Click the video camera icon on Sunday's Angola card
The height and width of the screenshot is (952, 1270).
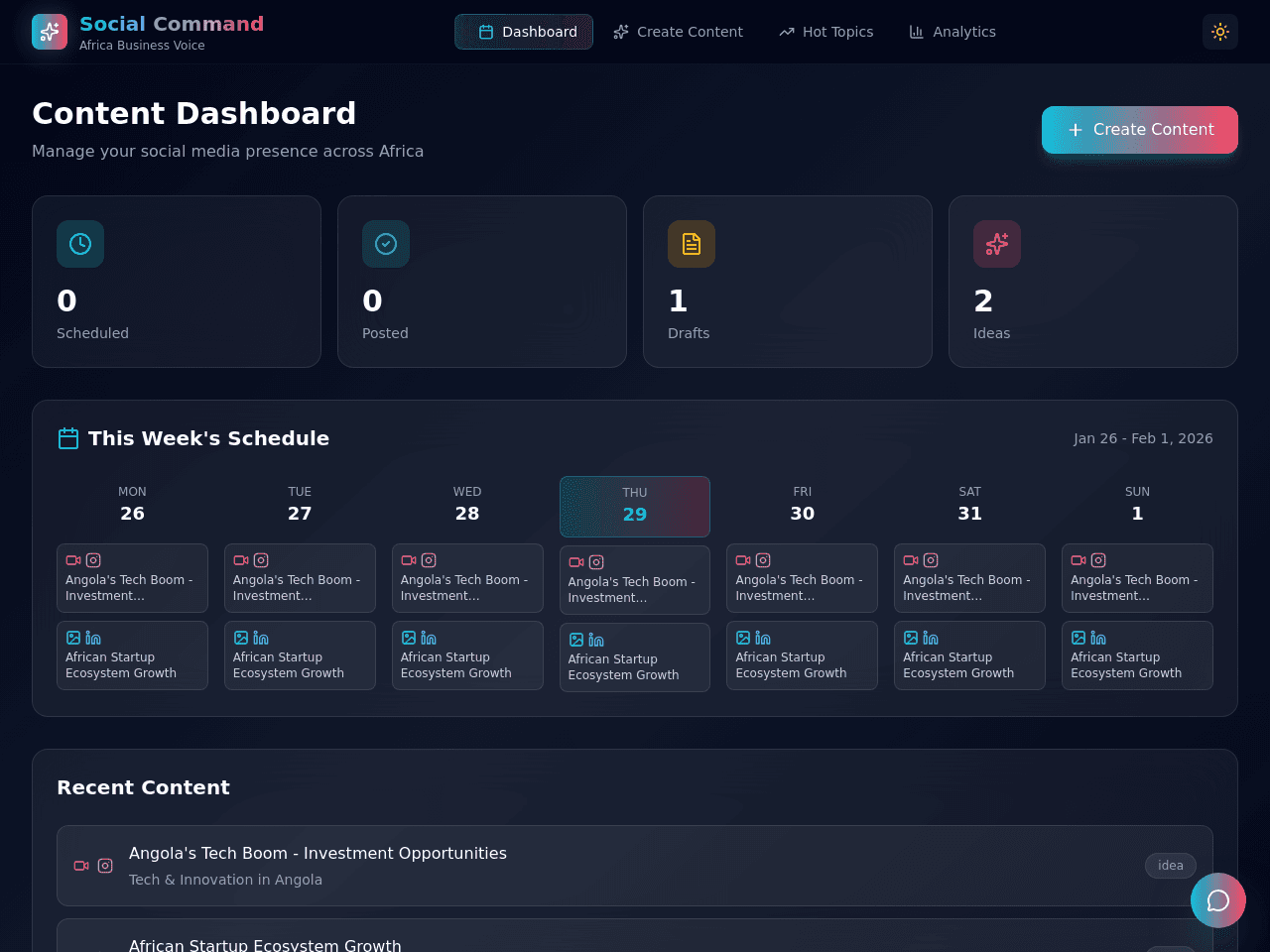(1079, 560)
